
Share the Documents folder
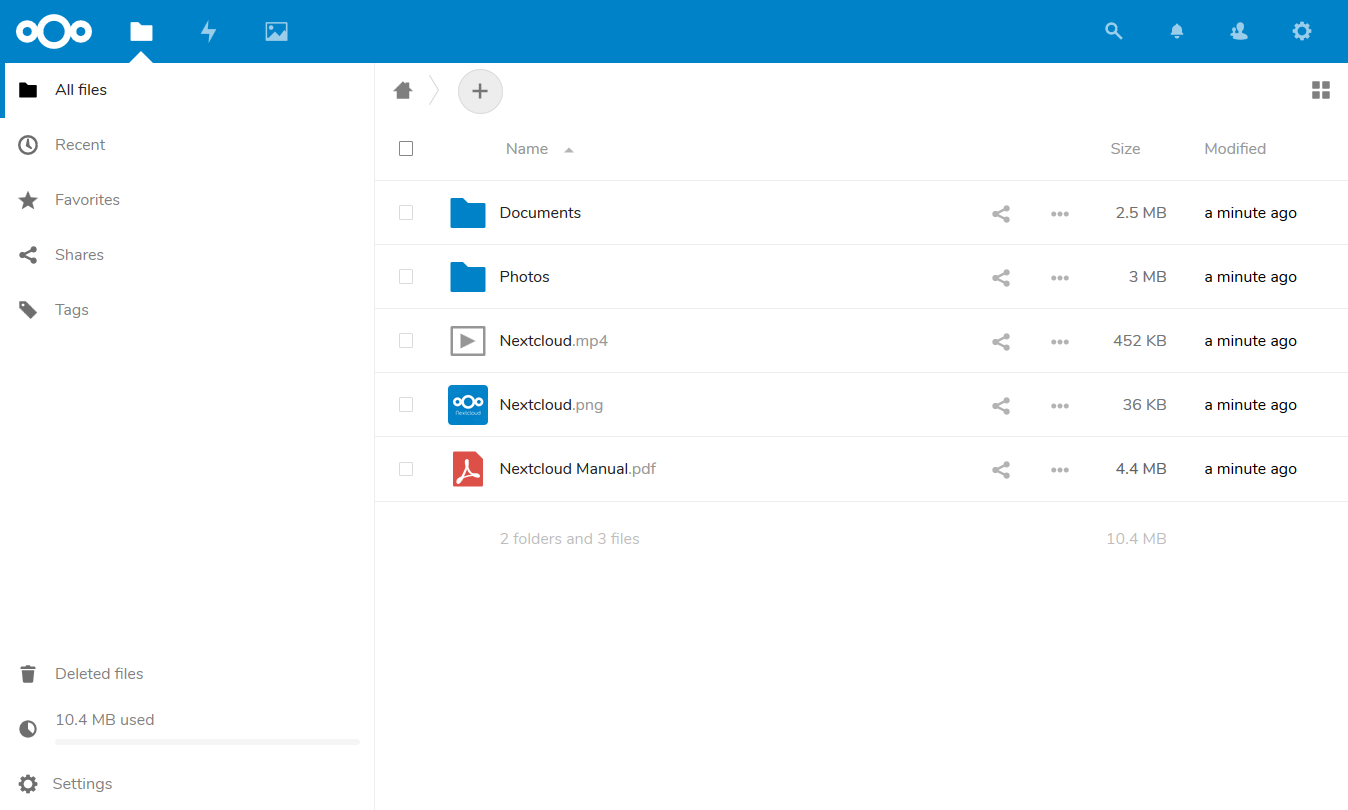[1001, 213]
